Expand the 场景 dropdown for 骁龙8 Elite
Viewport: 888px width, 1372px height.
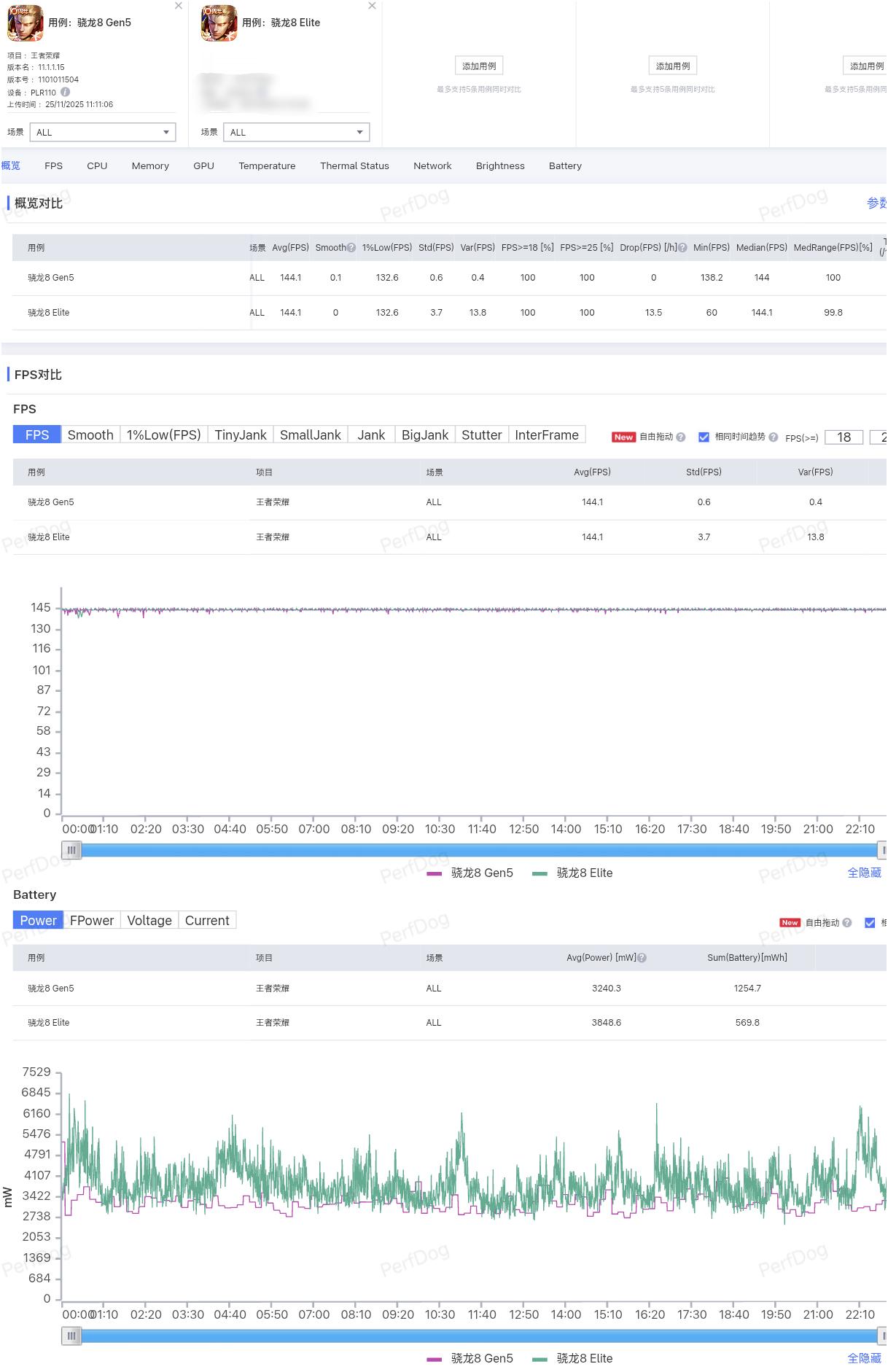click(x=296, y=133)
